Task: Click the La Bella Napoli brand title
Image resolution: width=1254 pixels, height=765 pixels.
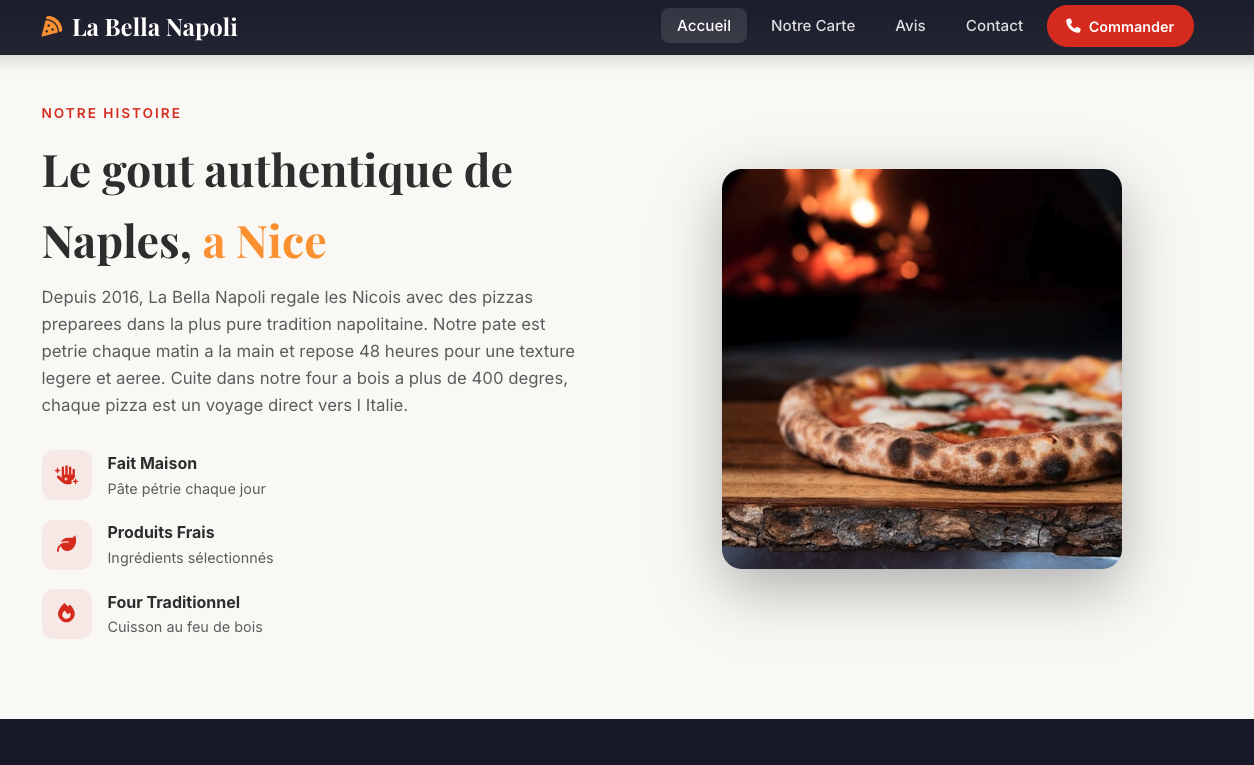Action: pos(155,27)
